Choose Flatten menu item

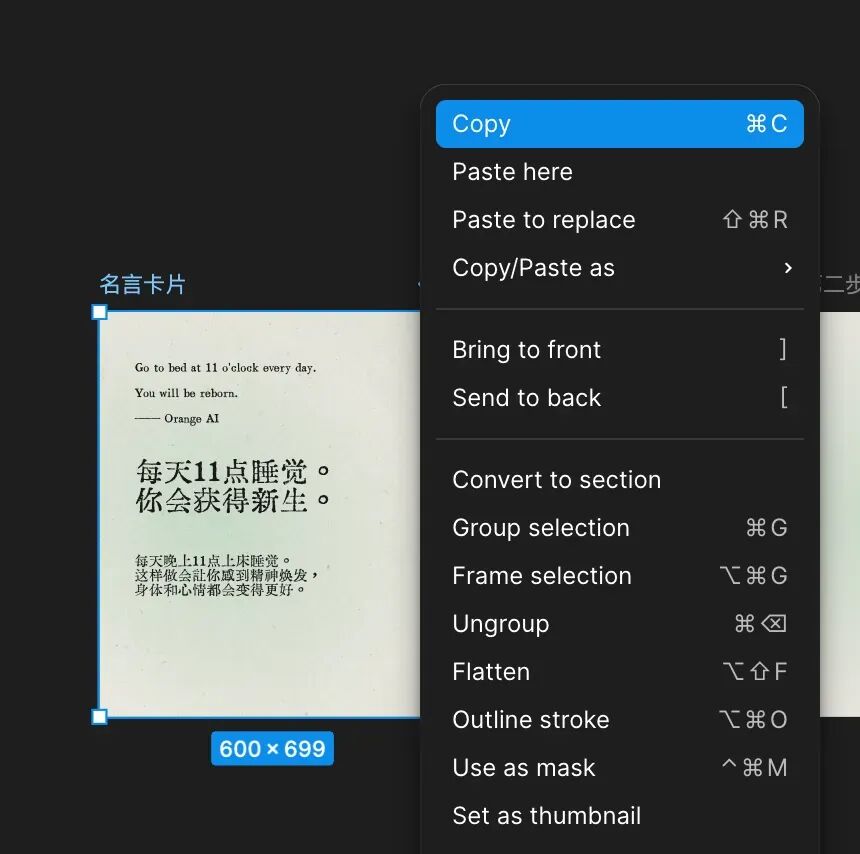[x=619, y=672]
